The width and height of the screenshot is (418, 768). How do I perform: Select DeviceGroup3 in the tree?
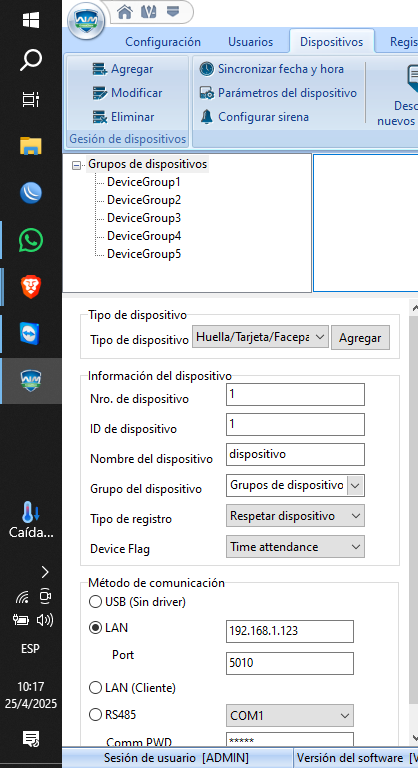click(x=144, y=218)
